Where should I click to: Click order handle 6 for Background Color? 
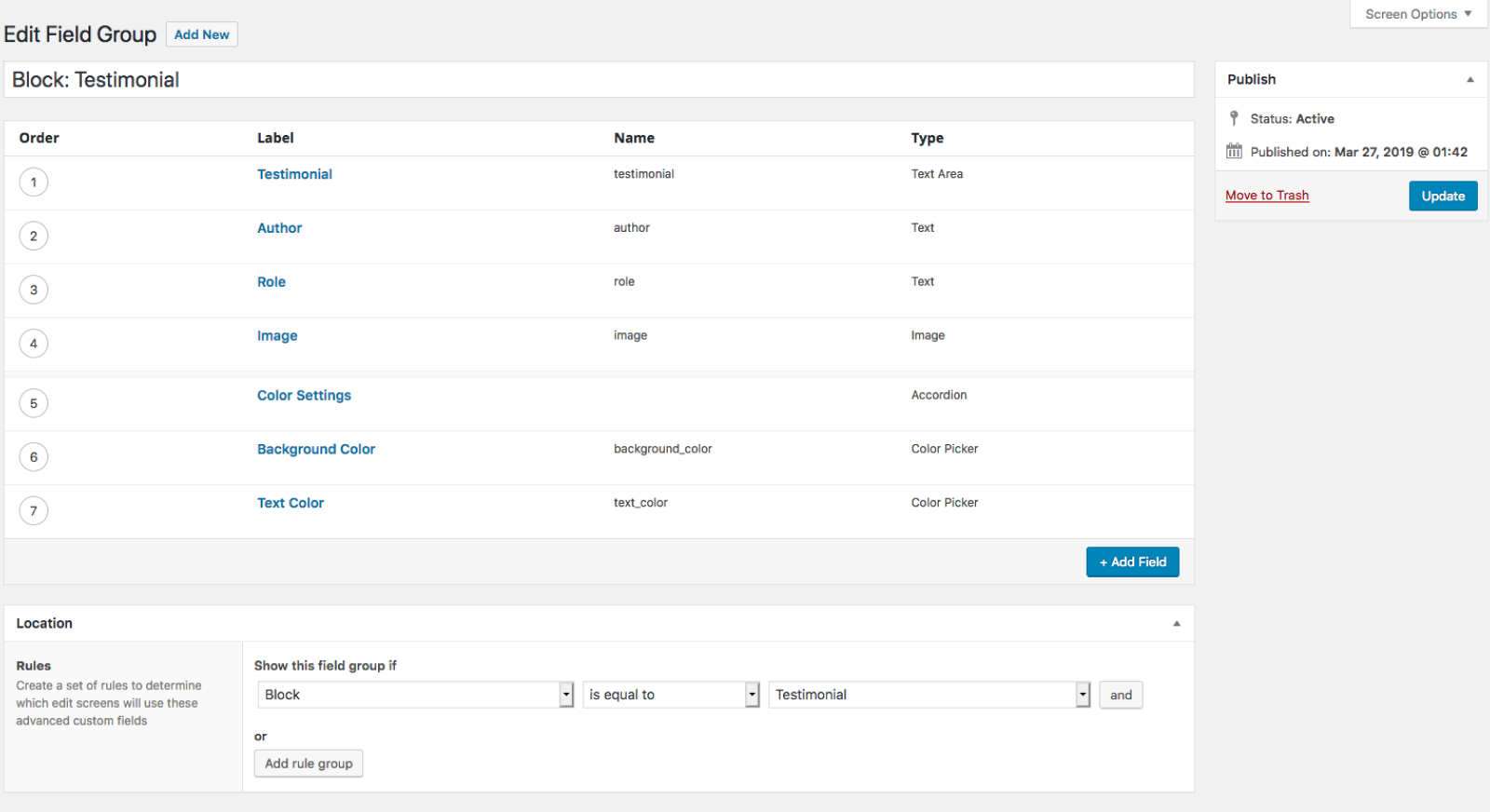click(34, 457)
